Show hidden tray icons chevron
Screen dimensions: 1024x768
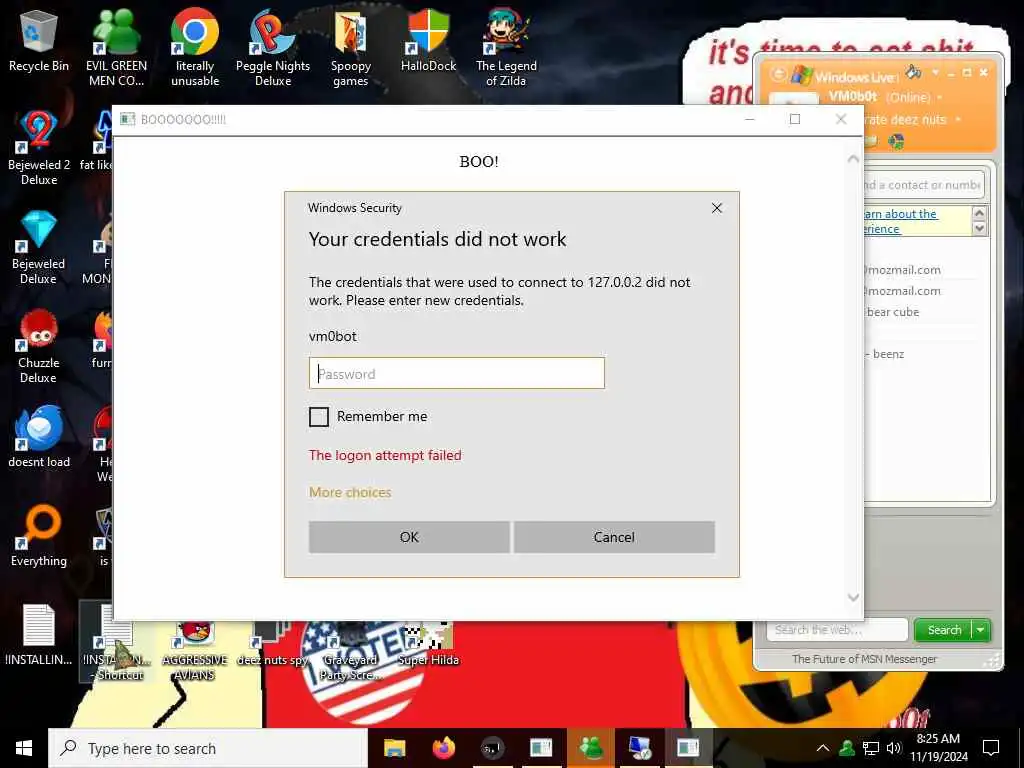[x=823, y=748]
